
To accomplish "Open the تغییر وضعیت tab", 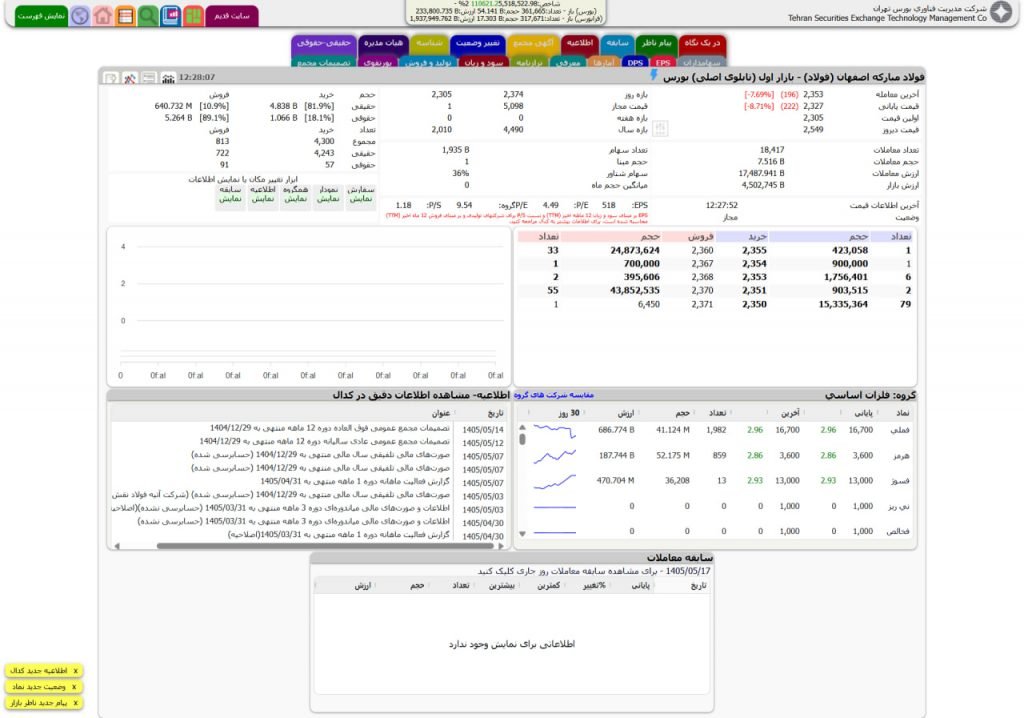I will (x=477, y=43).
